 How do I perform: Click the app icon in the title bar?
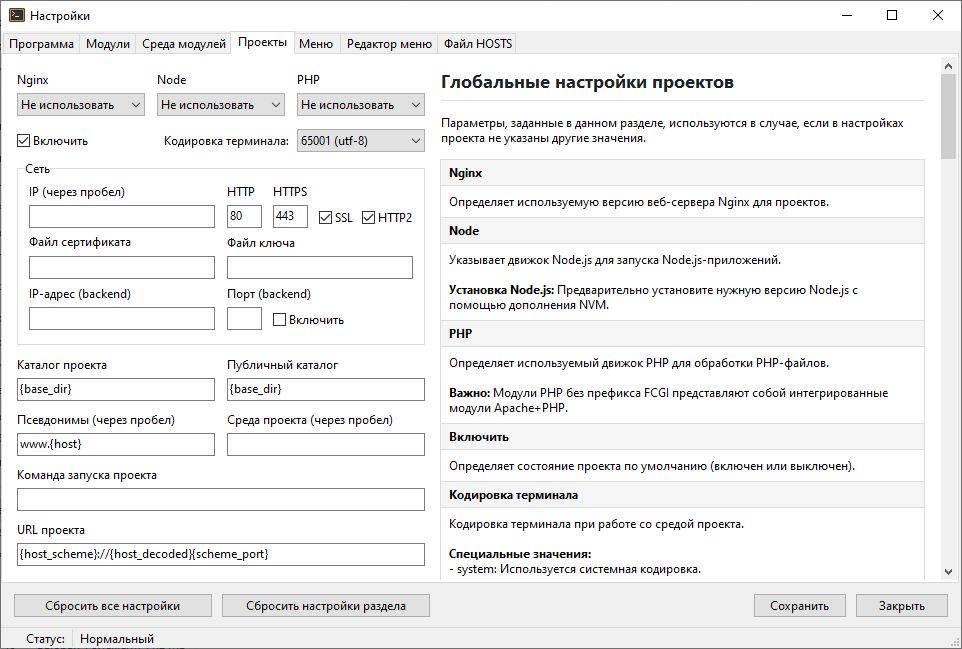click(x=15, y=15)
